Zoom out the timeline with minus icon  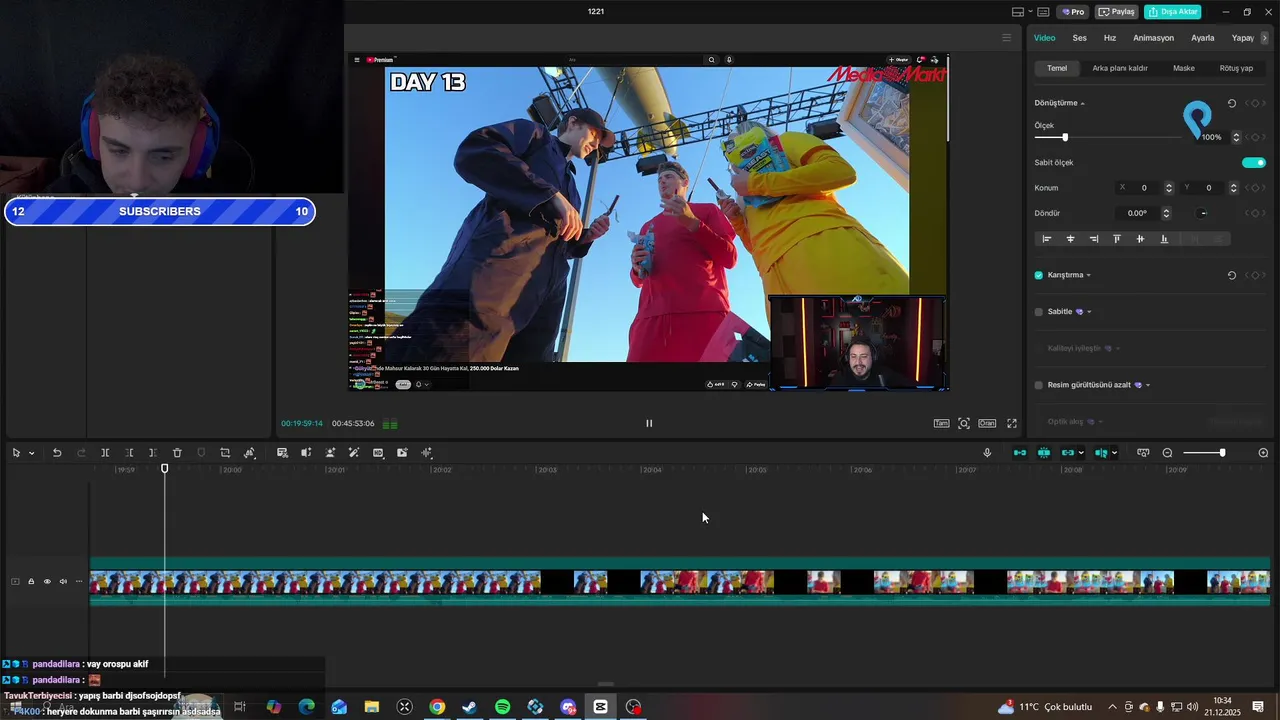click(1167, 453)
